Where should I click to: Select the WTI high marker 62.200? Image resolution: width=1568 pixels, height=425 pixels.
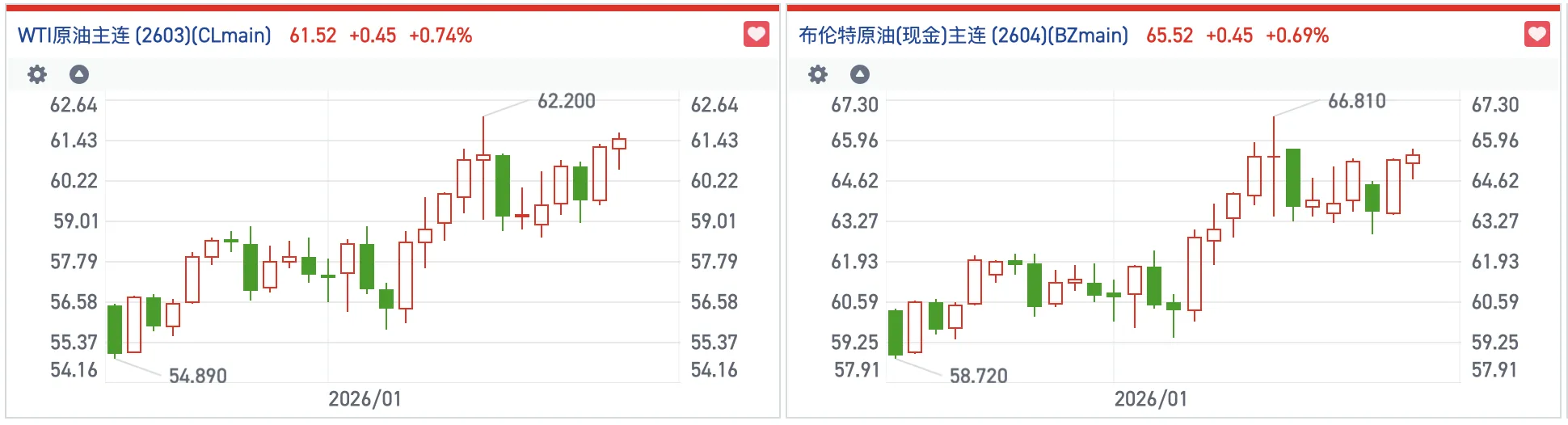567,101
